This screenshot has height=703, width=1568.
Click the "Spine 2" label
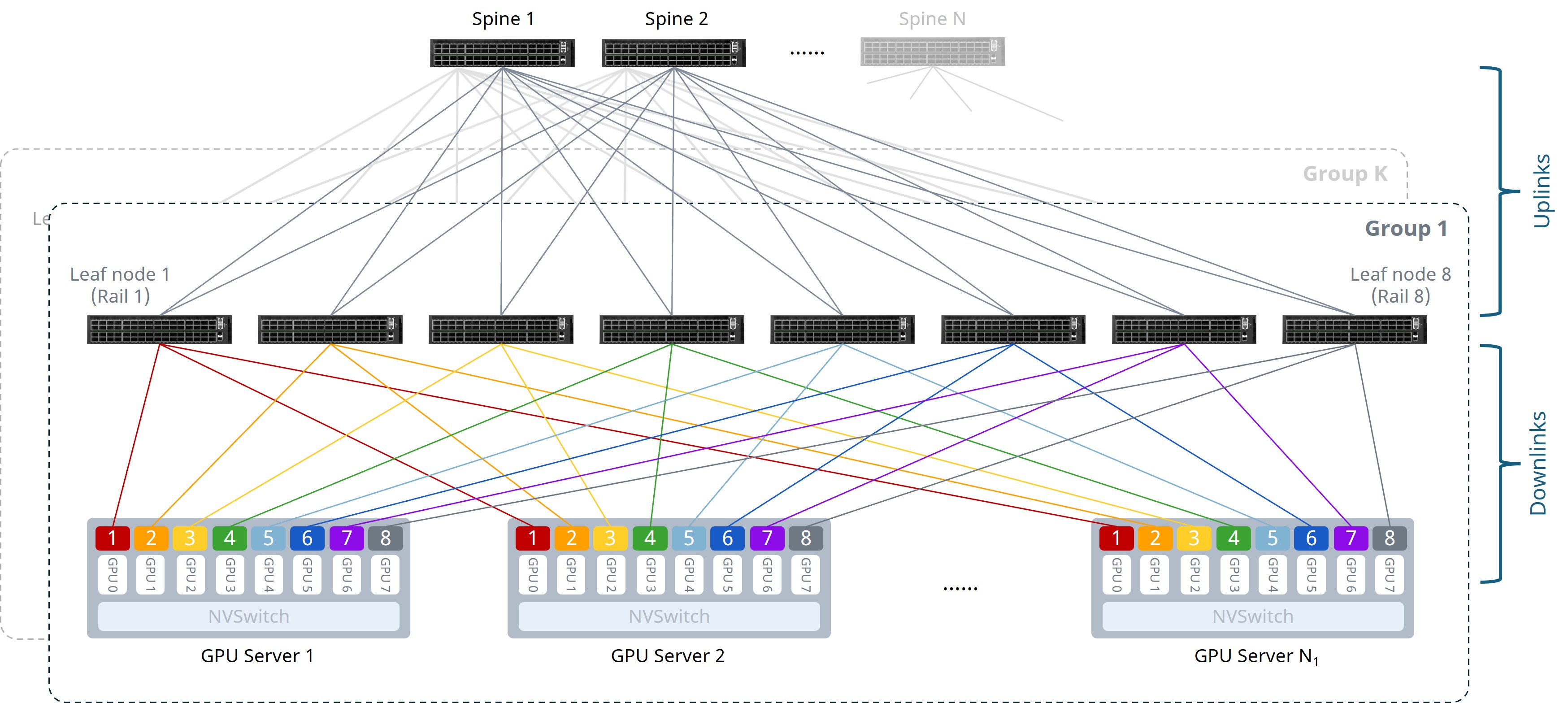(676, 19)
